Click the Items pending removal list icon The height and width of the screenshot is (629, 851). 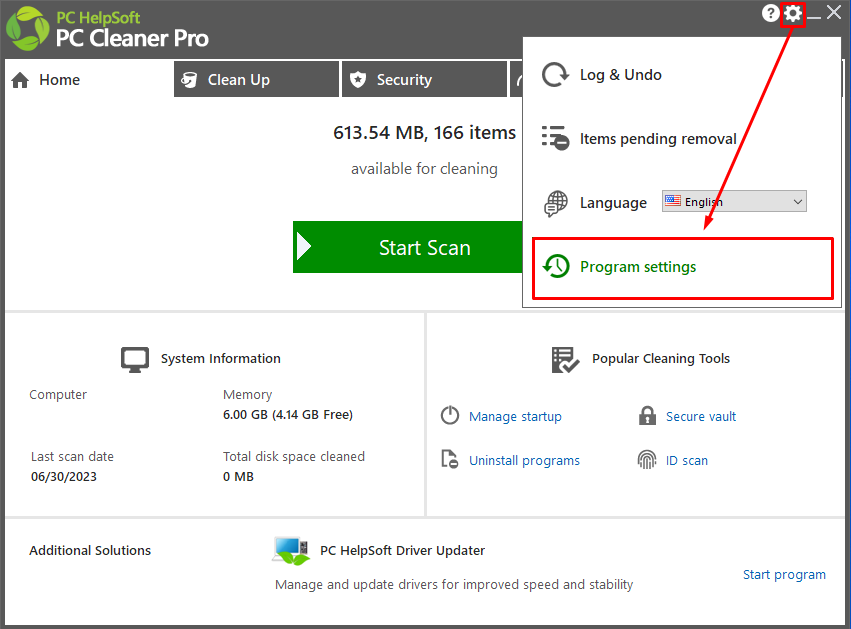[555, 138]
